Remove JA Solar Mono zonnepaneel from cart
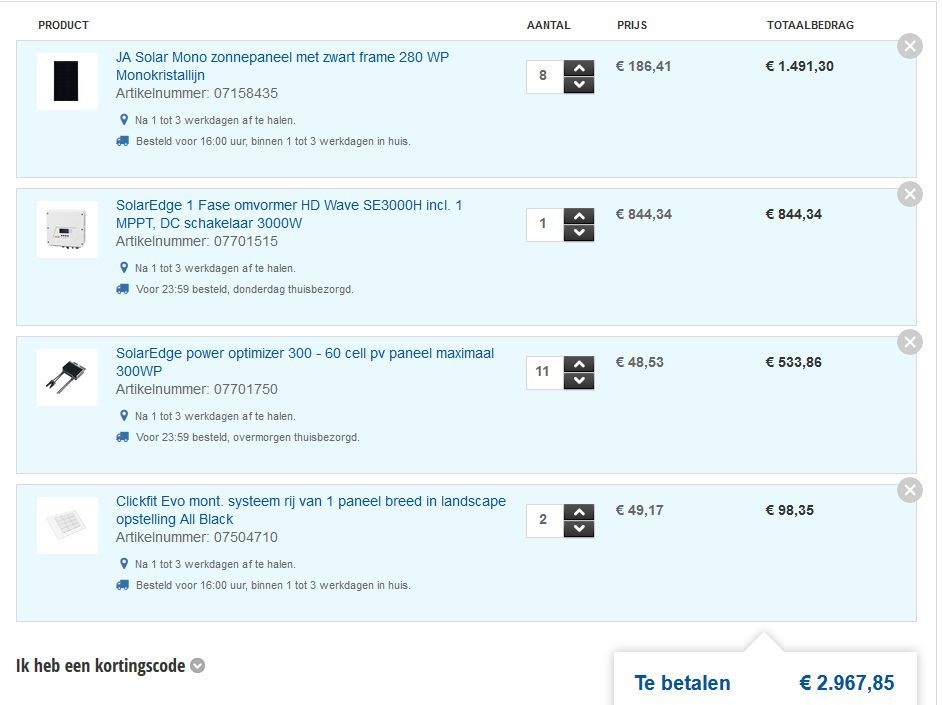942x705 pixels. click(x=909, y=46)
